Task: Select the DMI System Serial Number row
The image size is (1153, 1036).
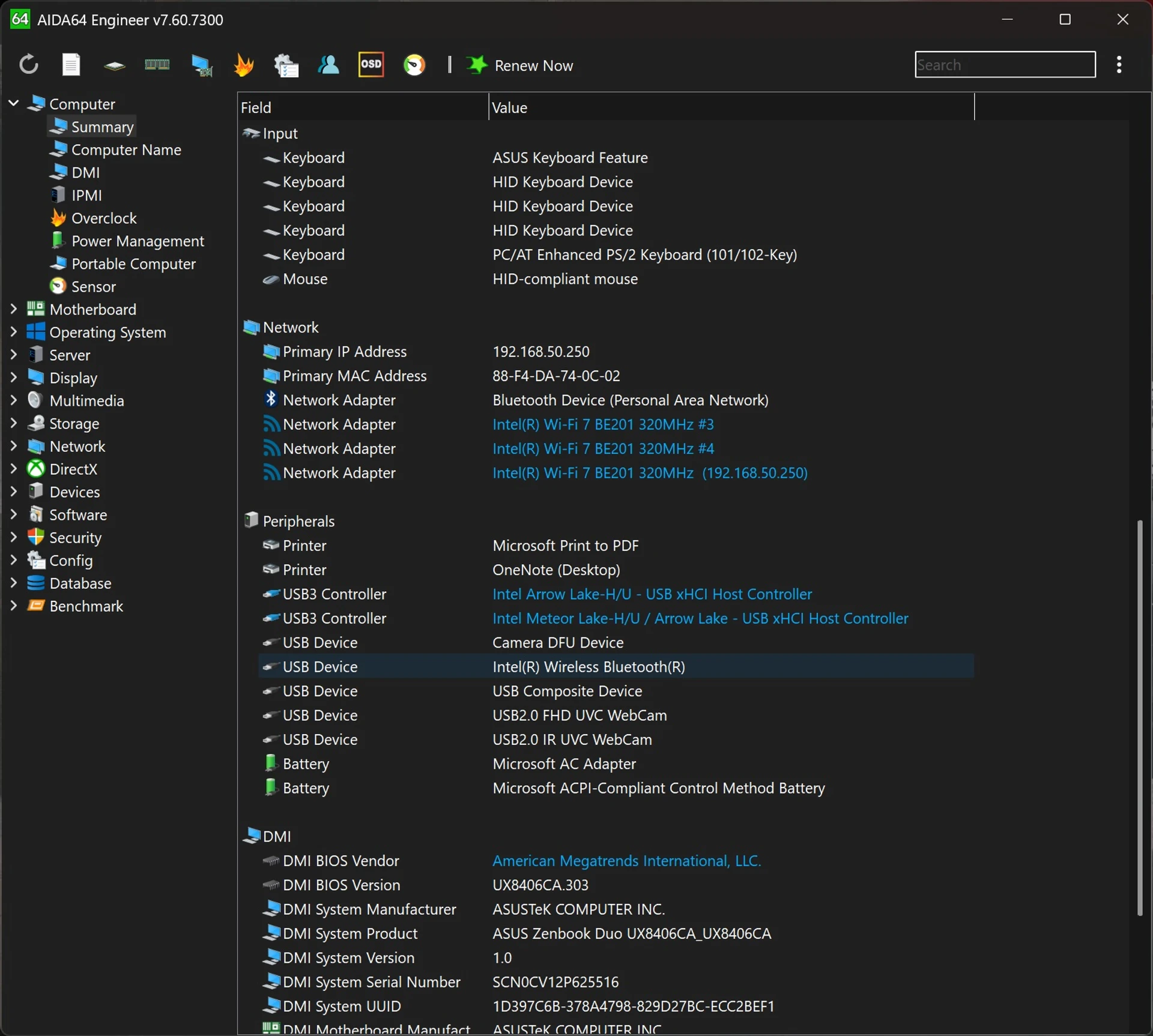Action: tap(616, 982)
